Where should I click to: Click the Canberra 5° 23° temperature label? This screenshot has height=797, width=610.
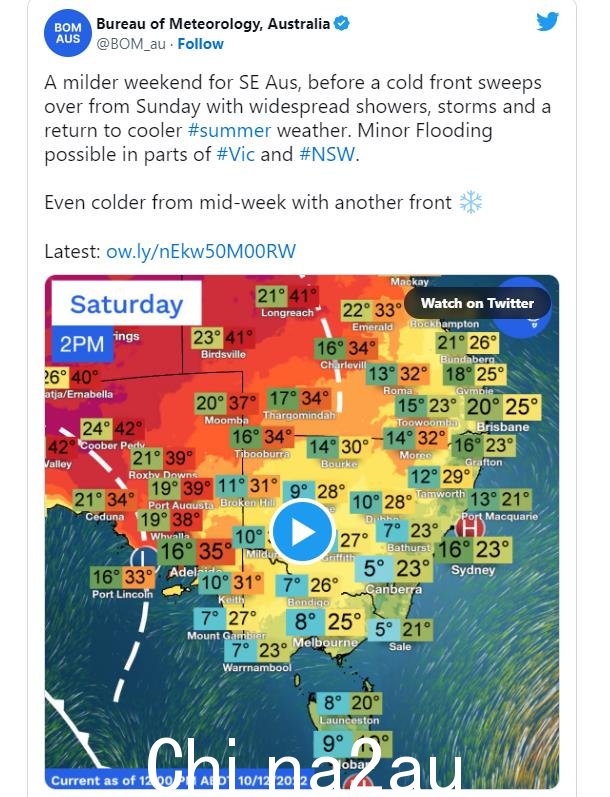[397, 568]
